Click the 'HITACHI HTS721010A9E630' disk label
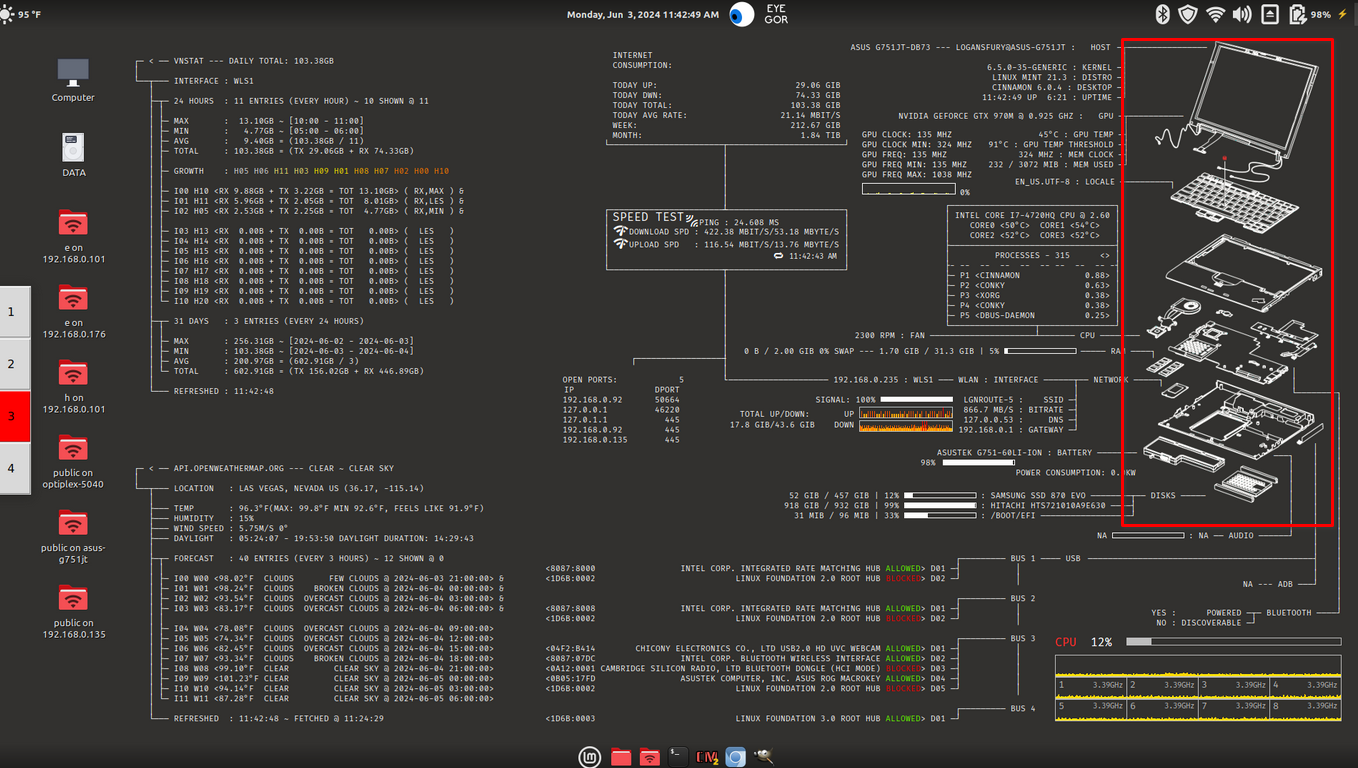 coord(1047,505)
